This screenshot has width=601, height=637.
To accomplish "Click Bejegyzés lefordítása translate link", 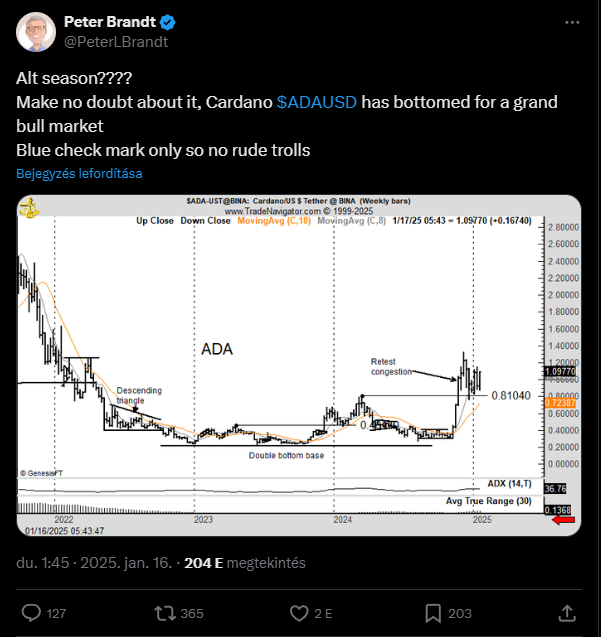I will [79, 173].
